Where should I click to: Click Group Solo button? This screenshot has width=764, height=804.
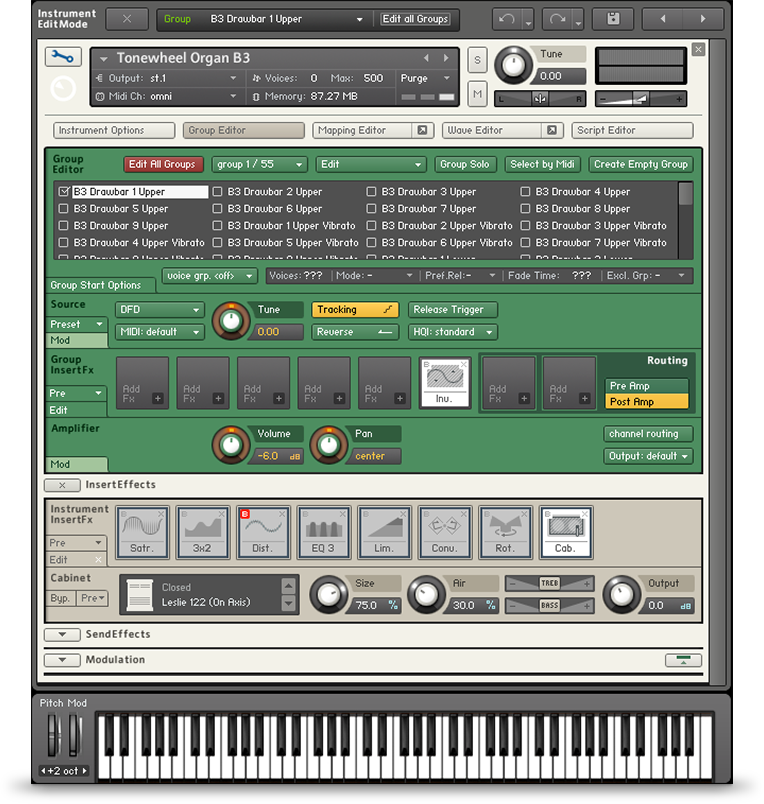click(465, 165)
